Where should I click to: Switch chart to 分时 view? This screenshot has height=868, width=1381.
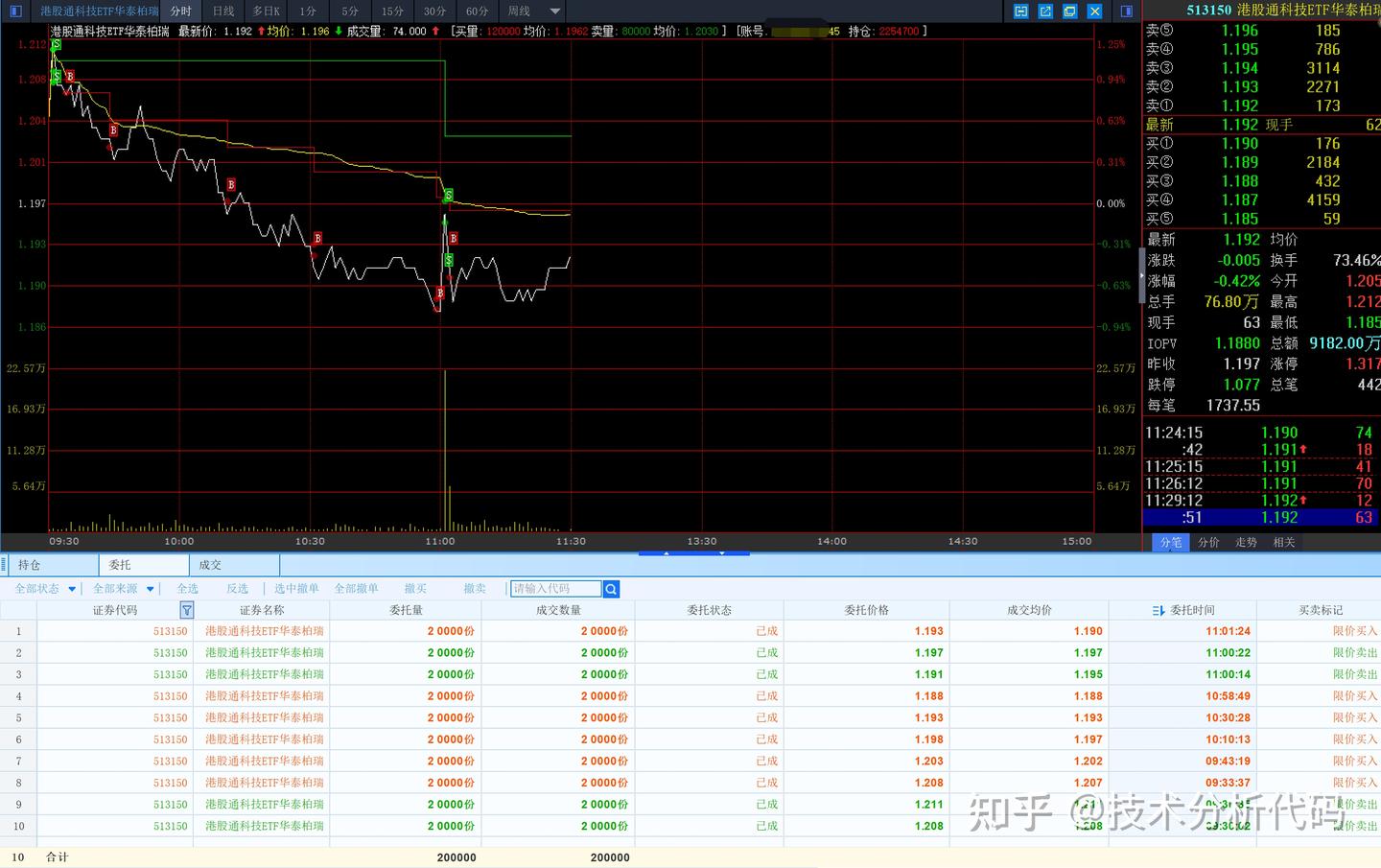[x=181, y=12]
